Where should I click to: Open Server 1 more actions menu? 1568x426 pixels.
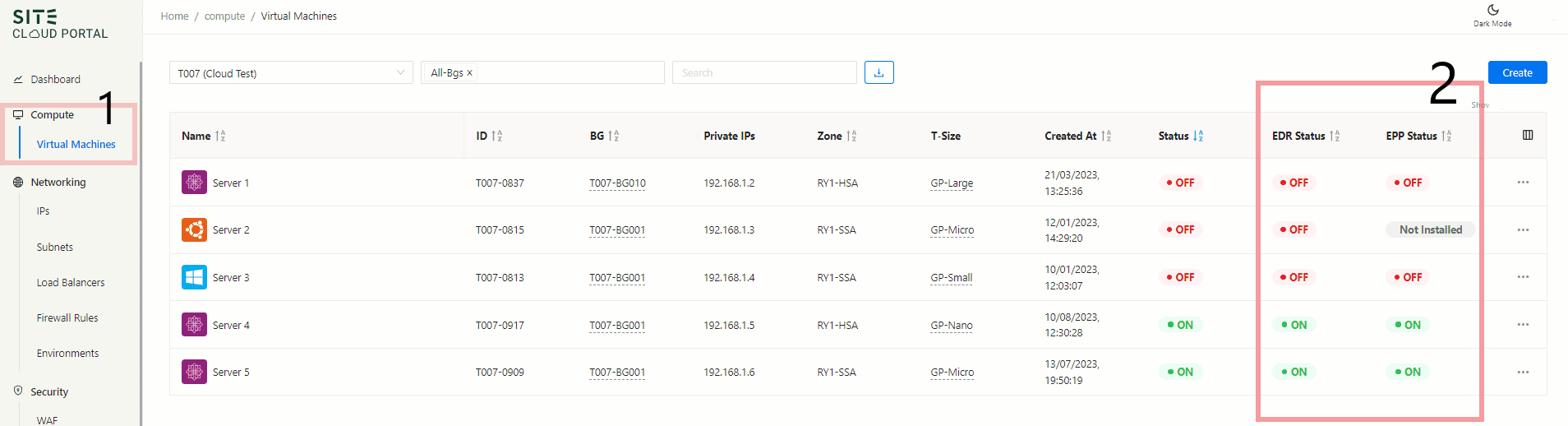1523,182
